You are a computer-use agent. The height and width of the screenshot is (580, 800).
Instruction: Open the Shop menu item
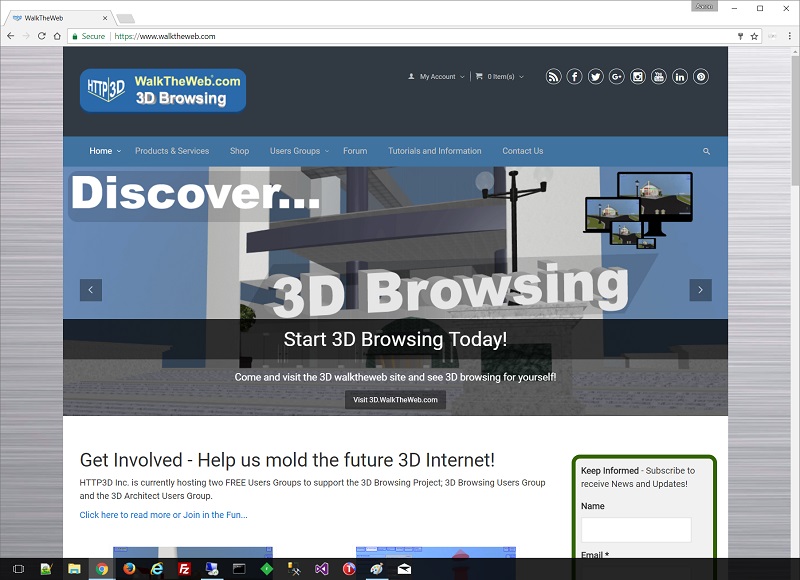[239, 151]
